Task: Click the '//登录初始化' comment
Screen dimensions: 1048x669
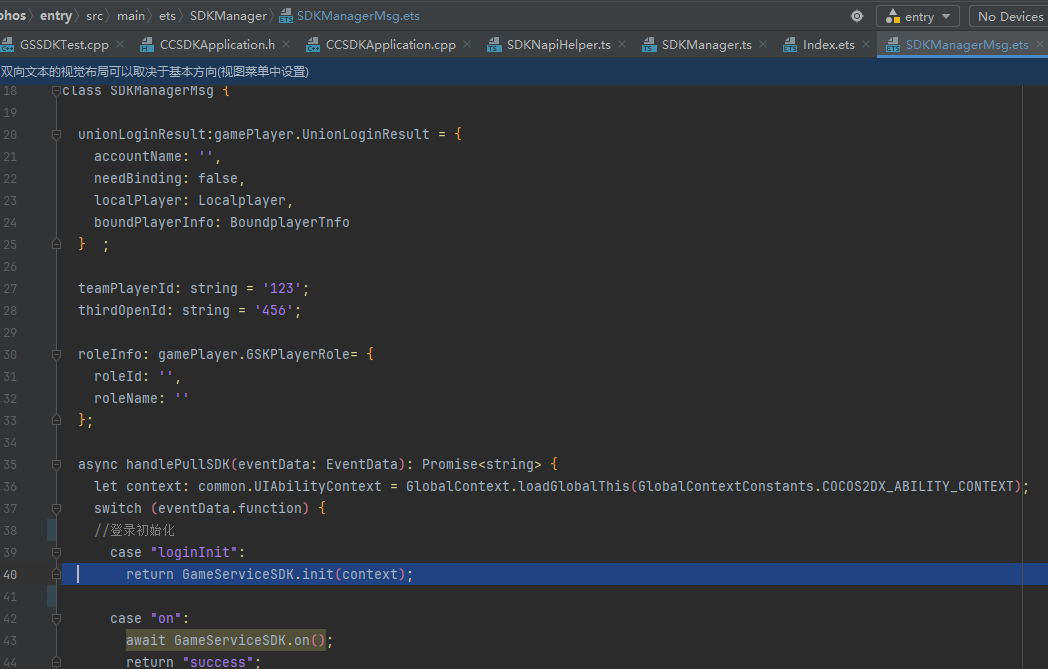Action: pyautogui.click(x=134, y=531)
